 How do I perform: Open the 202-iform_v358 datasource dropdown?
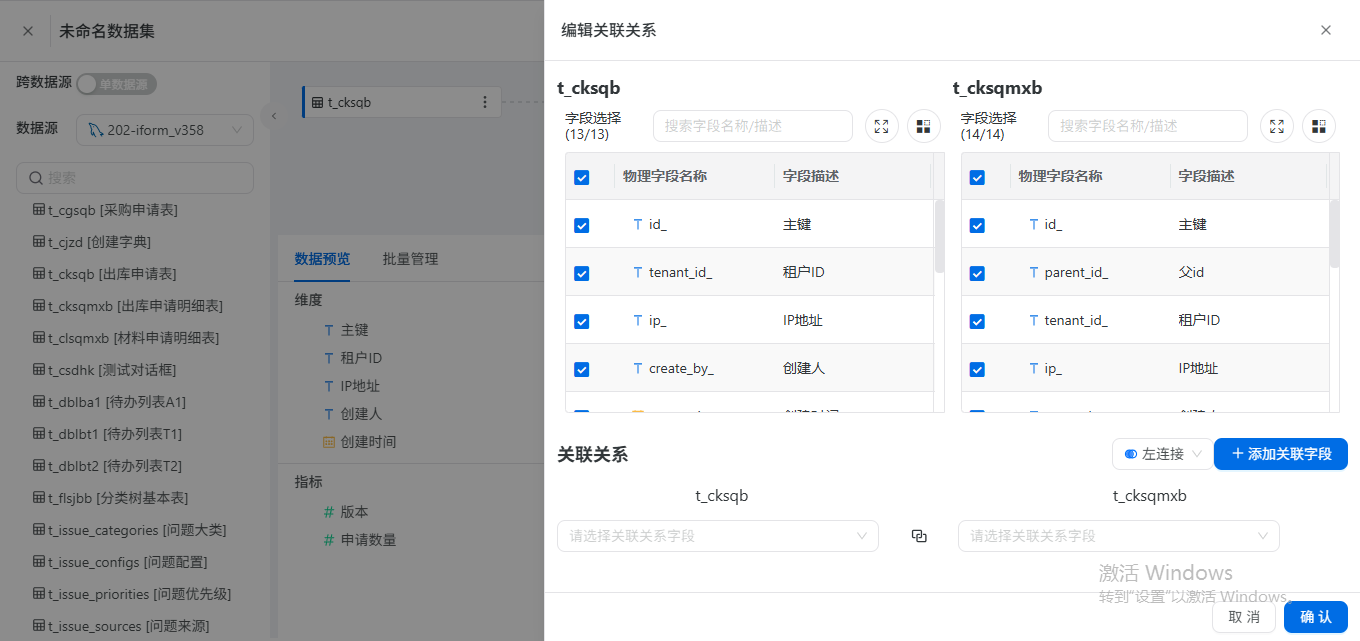click(x=165, y=130)
